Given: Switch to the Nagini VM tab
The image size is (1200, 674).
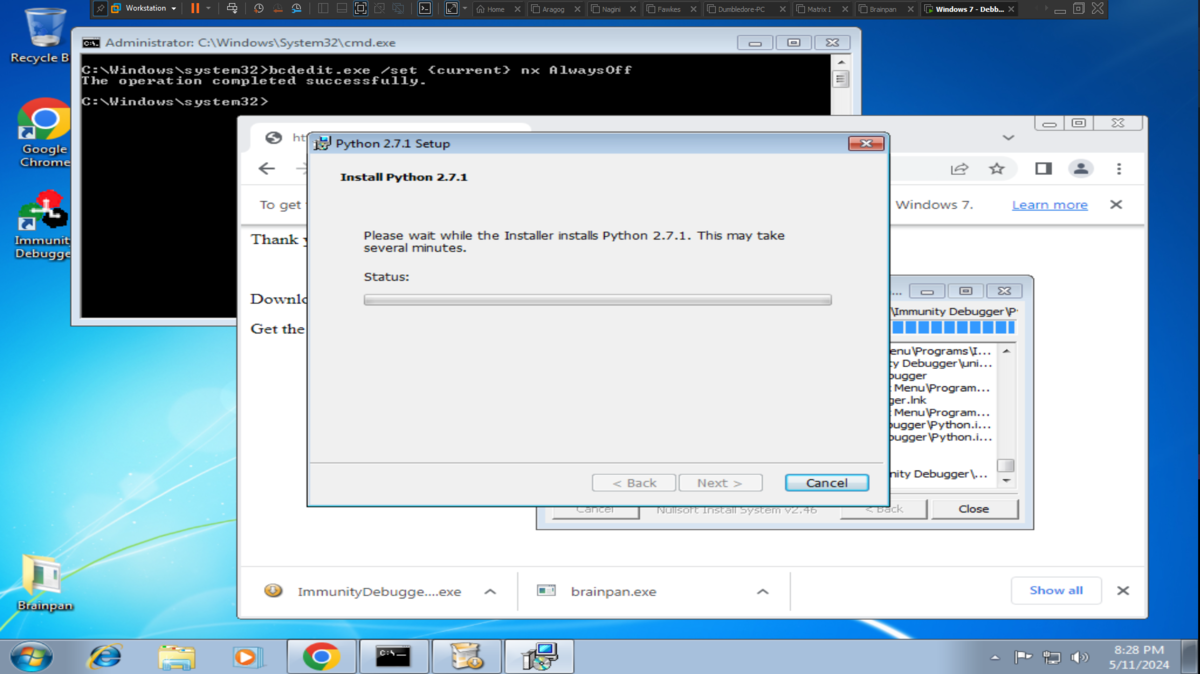Looking at the screenshot, I should (x=611, y=8).
